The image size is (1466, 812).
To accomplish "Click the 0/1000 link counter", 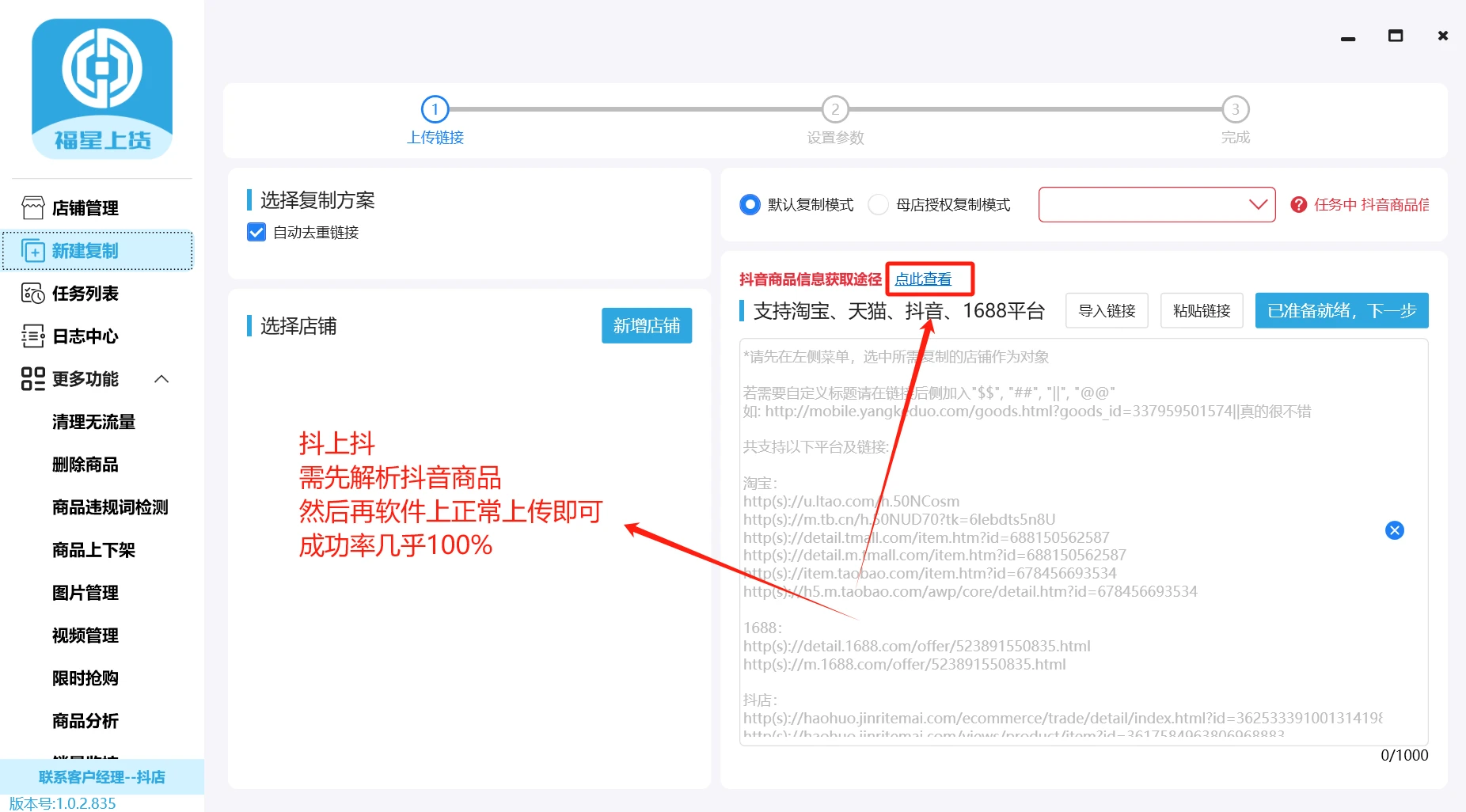I will tap(1404, 755).
